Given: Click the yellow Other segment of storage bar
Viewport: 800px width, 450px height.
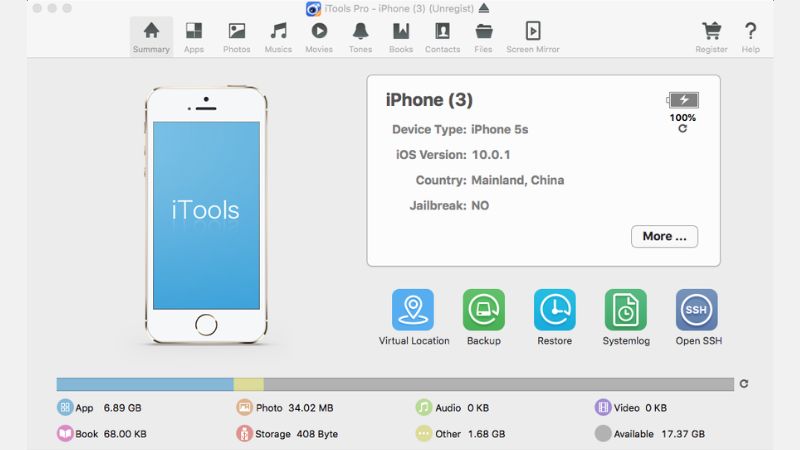Looking at the screenshot, I should click(x=248, y=384).
